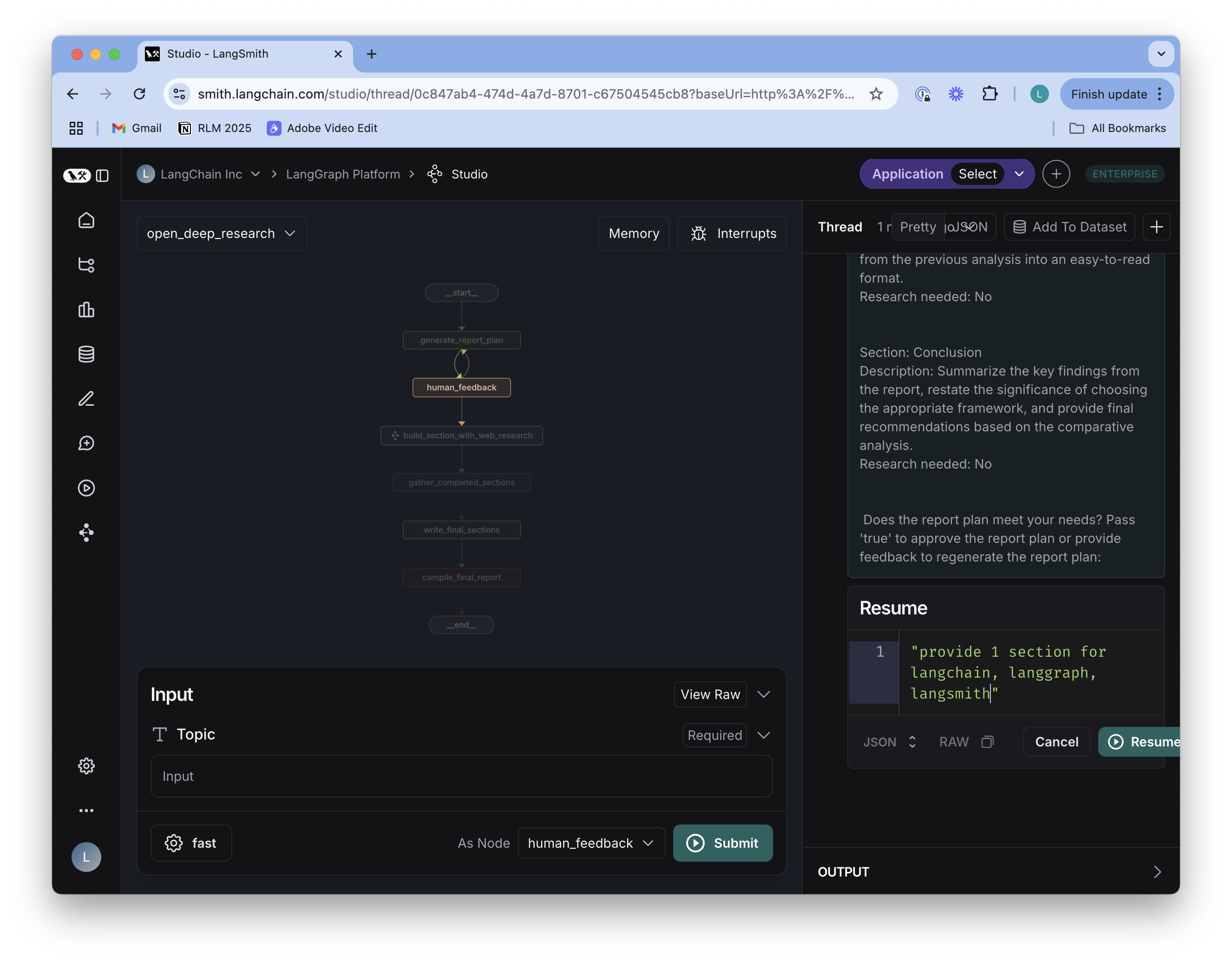Switch Resume editor from JSON to RAW

pos(953,742)
